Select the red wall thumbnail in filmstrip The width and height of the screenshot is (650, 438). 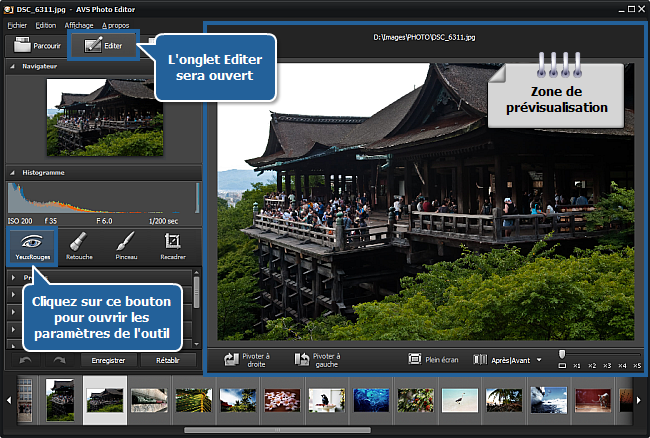point(593,400)
